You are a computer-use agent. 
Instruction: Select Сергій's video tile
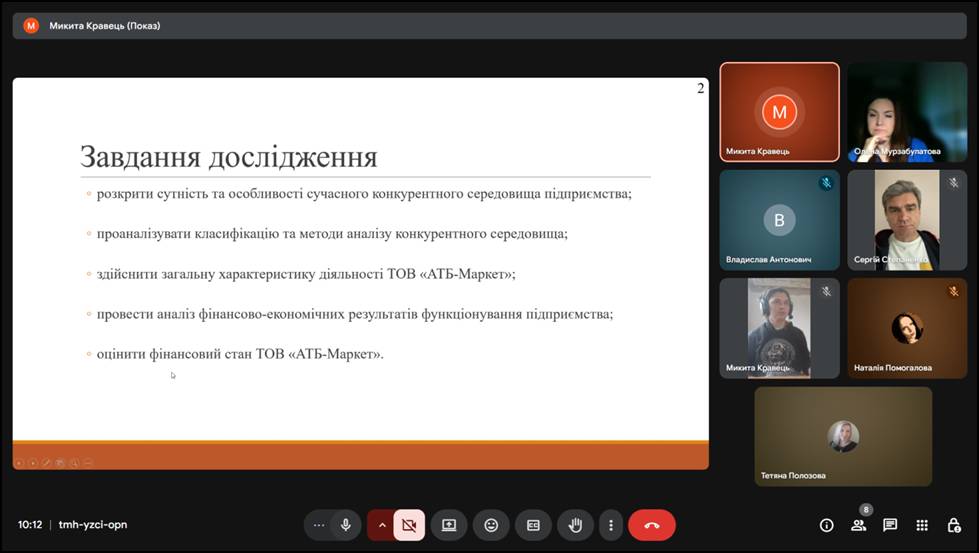pyautogui.click(x=907, y=219)
